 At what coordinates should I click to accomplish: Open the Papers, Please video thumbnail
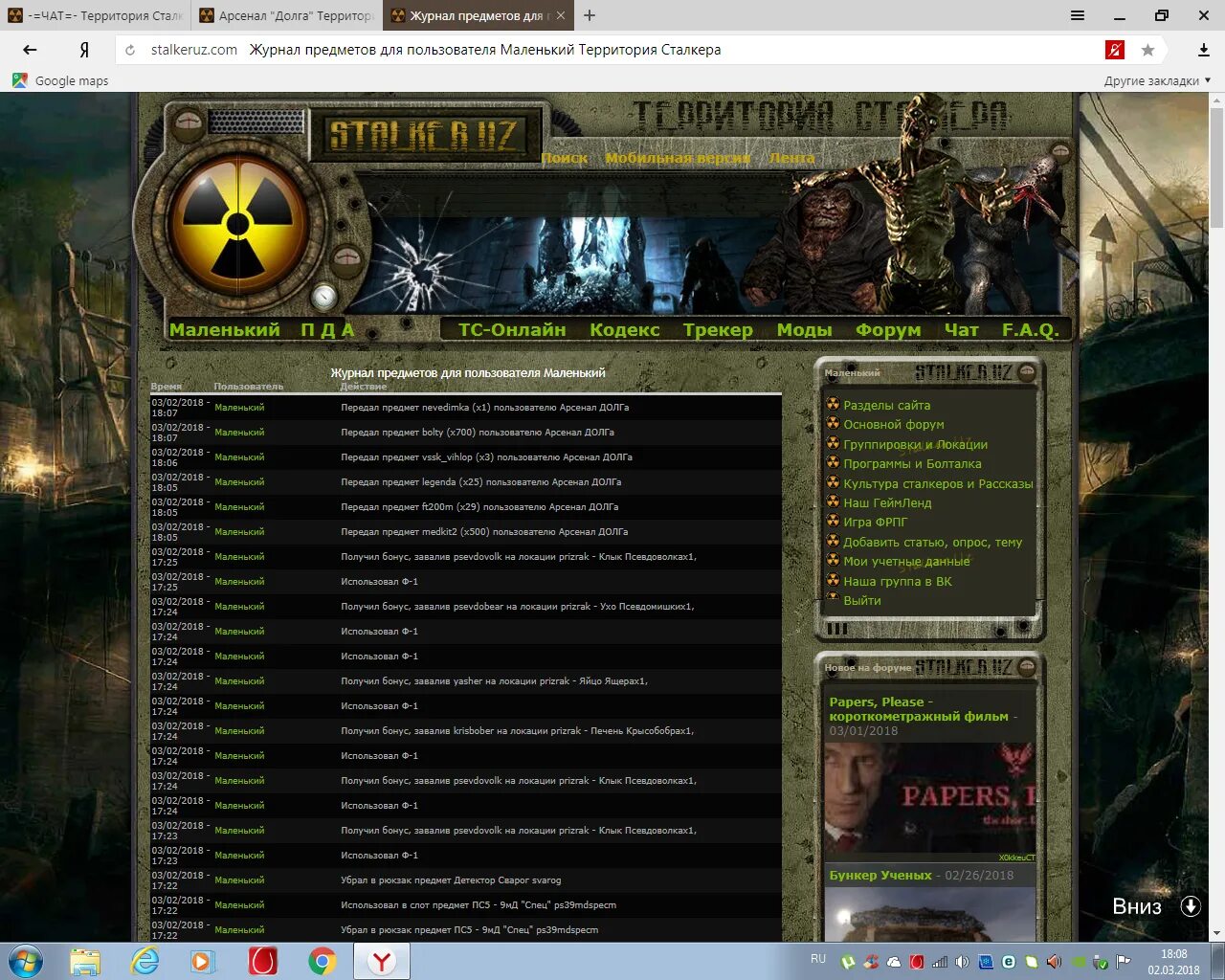point(930,798)
